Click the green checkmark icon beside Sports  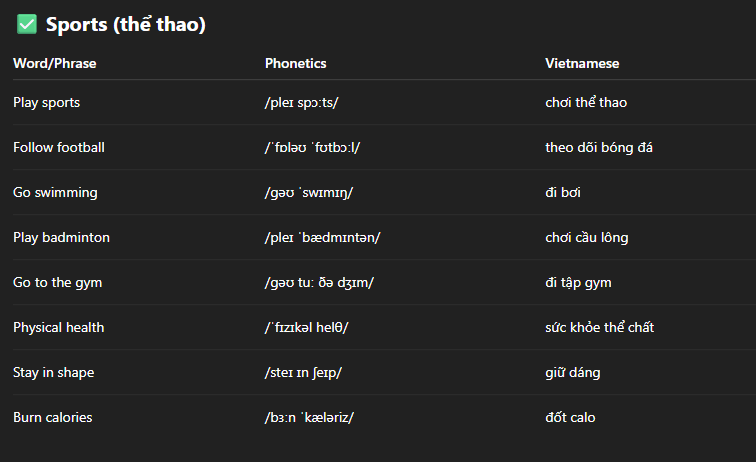pyautogui.click(x=27, y=24)
